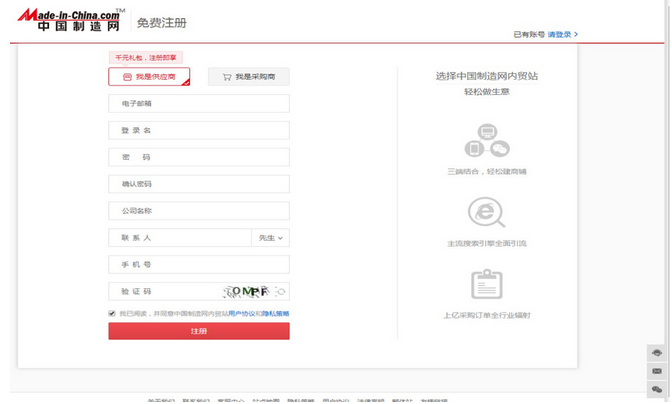Refresh the captcha using the reload icon
The image size is (672, 404).
[x=281, y=292]
